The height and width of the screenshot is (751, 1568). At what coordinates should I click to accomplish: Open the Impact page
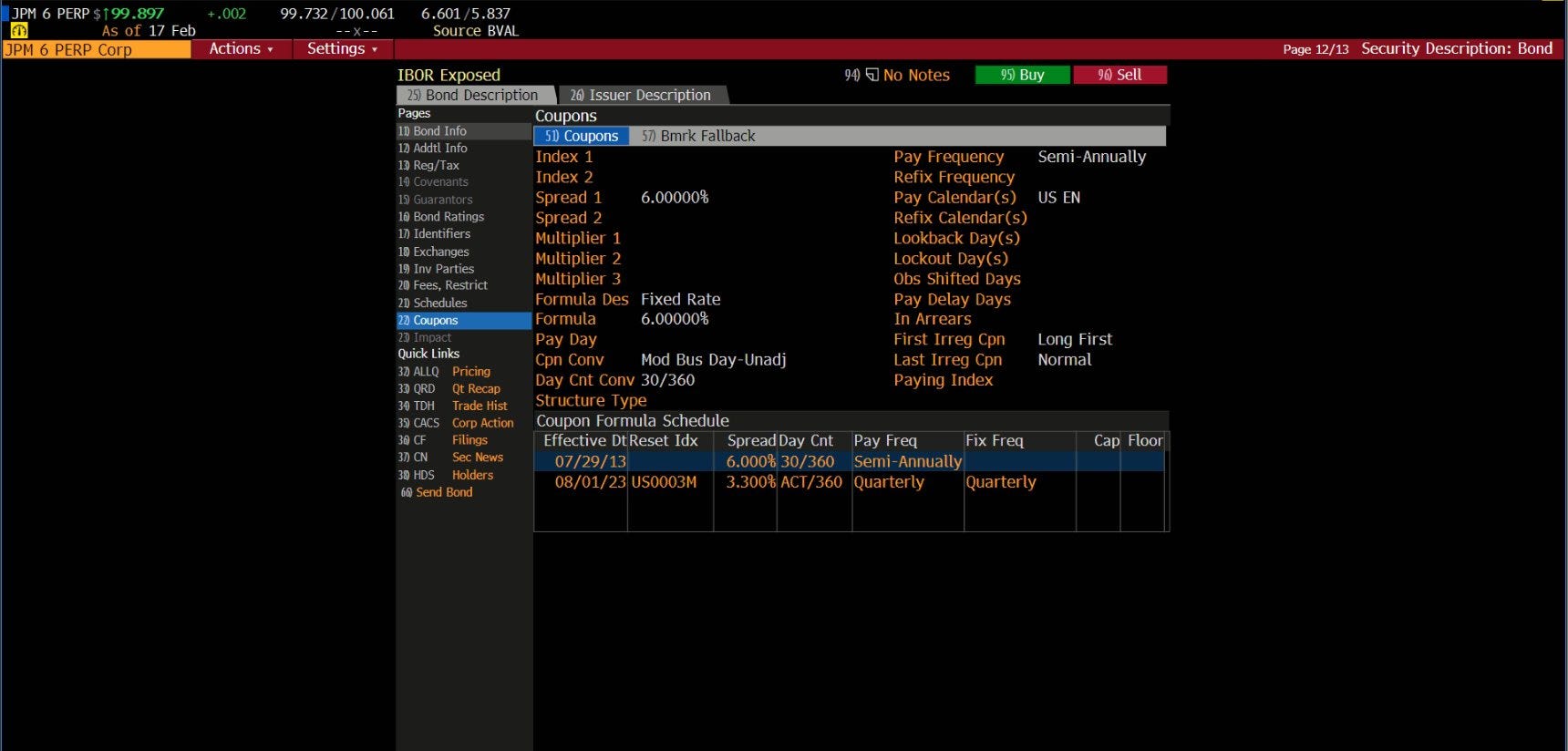pos(463,337)
